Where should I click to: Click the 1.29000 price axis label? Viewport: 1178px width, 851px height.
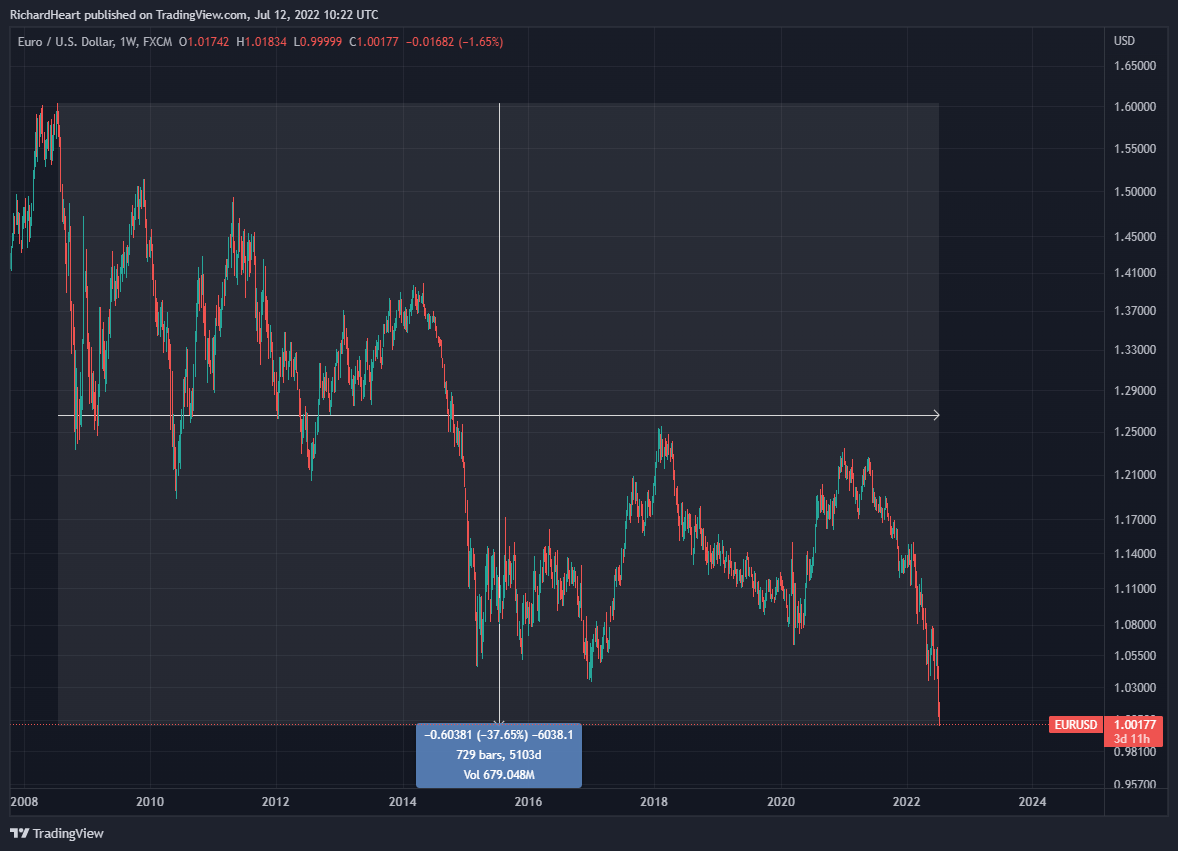tap(1134, 391)
